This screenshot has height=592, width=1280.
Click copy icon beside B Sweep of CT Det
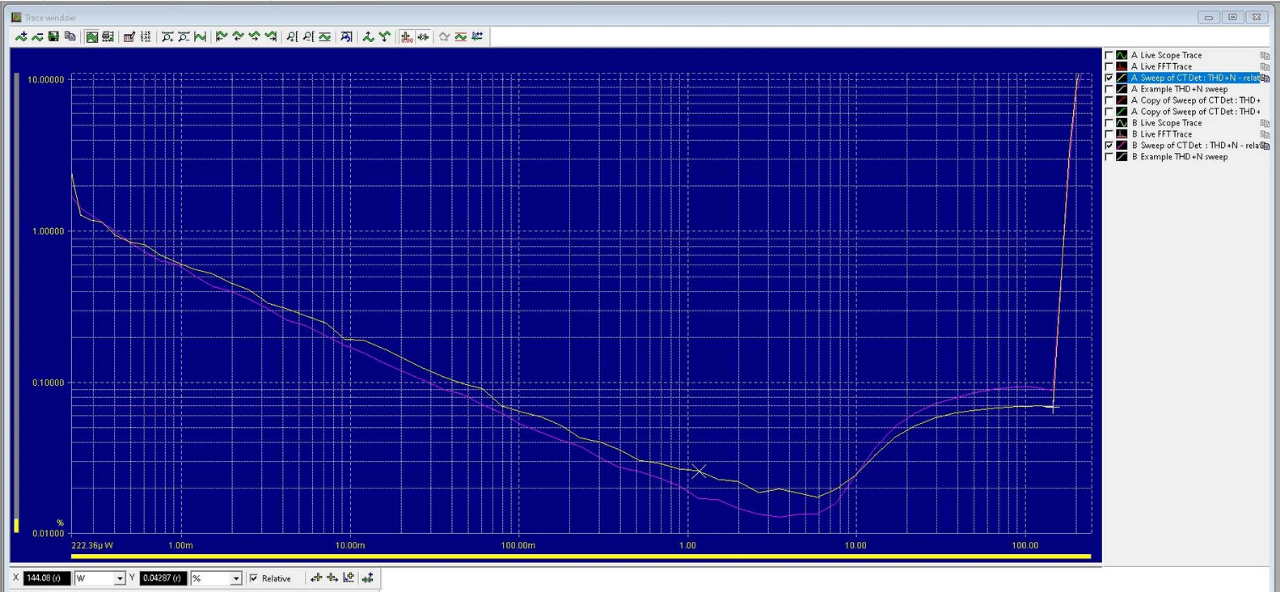(x=1265, y=145)
